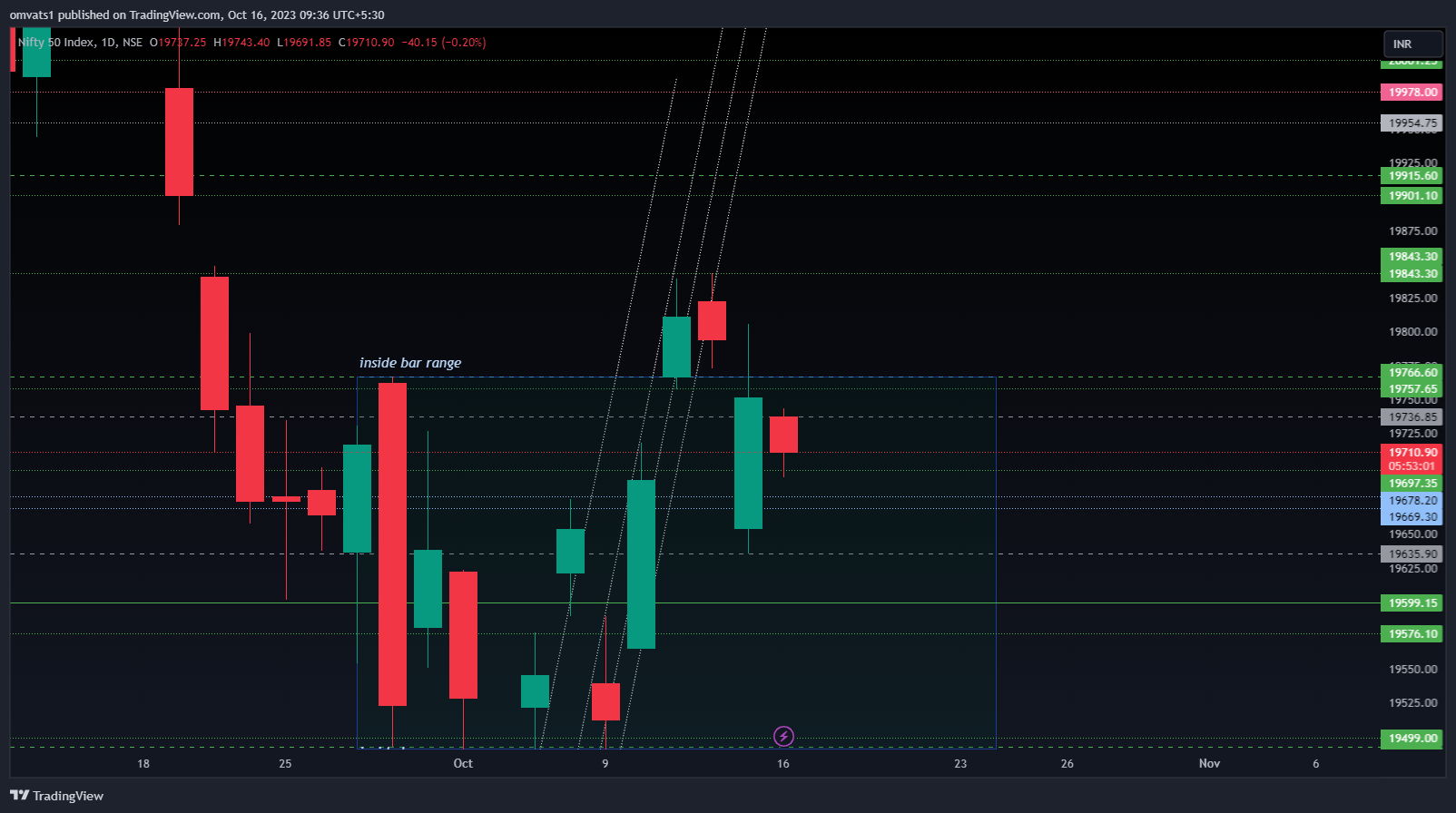Click the '16' date on time axis

point(783,764)
